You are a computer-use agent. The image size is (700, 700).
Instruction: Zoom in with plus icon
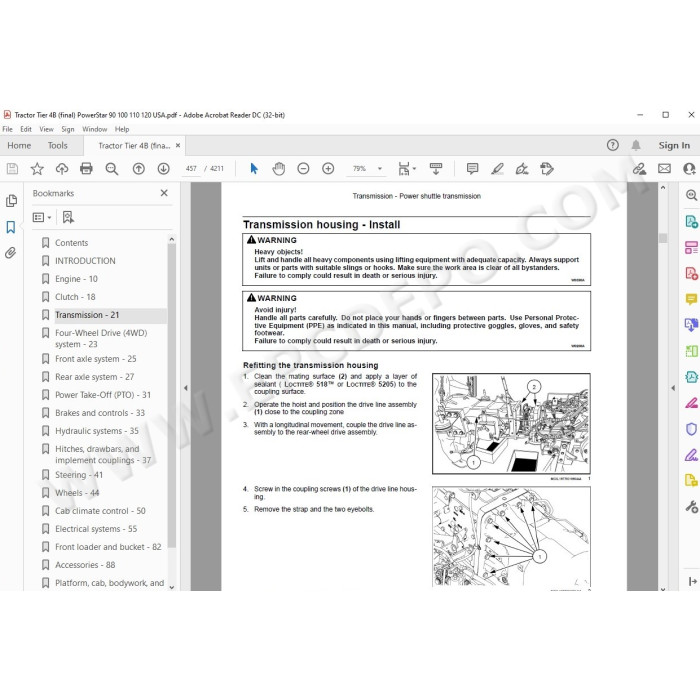pyautogui.click(x=328, y=169)
